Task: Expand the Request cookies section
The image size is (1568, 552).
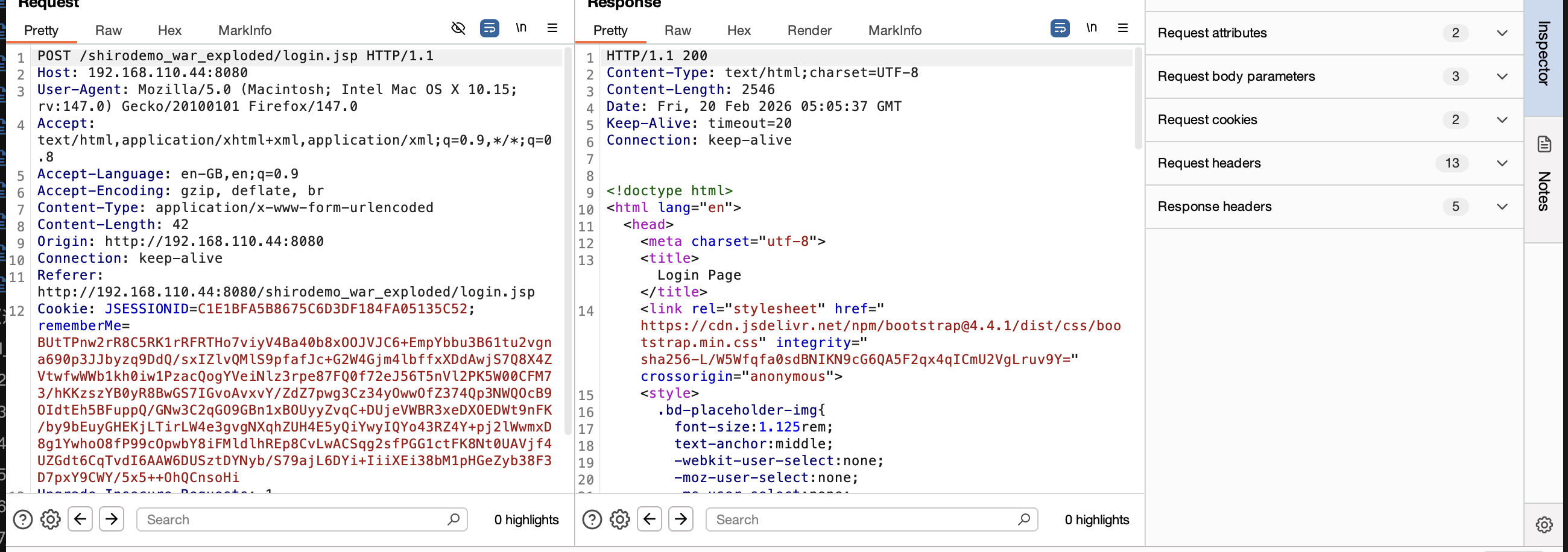Action: pos(1502,120)
